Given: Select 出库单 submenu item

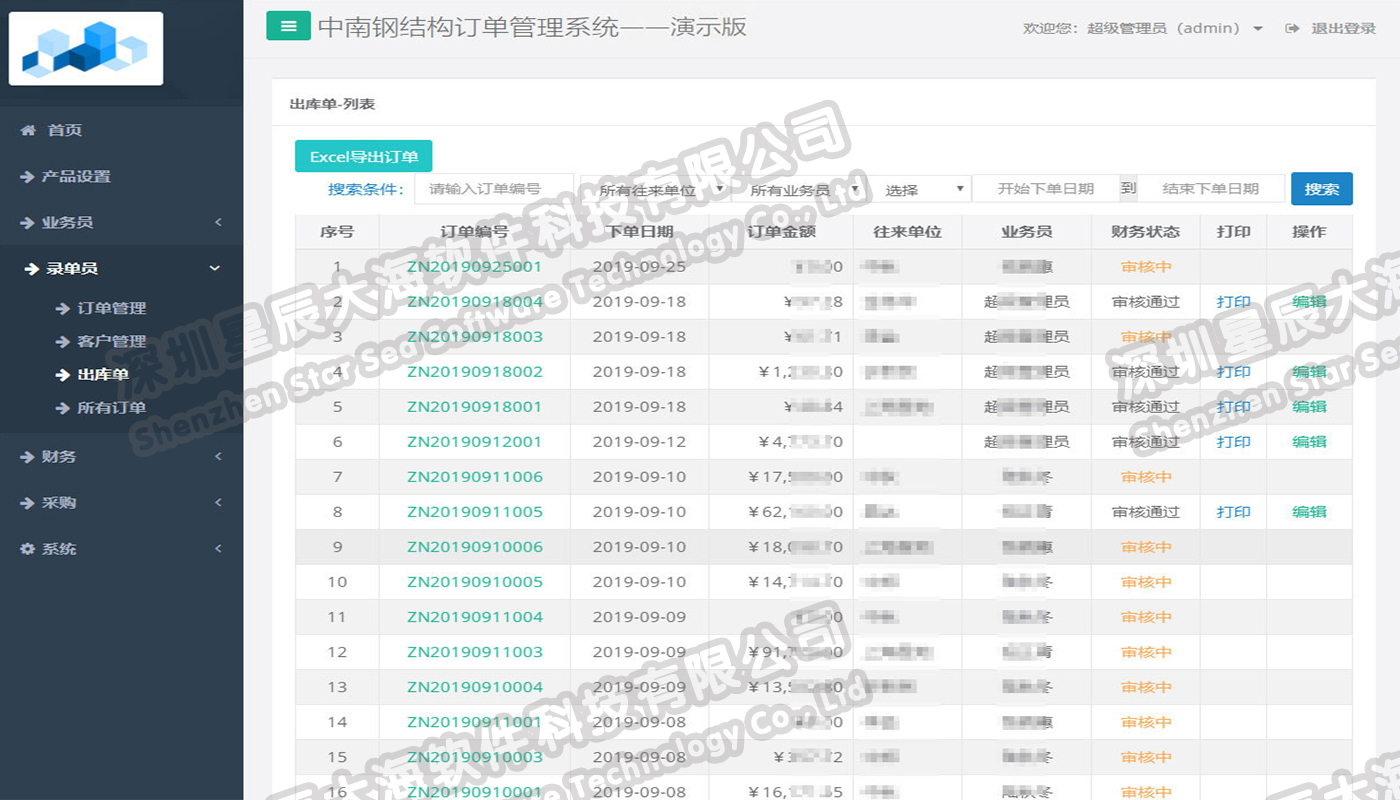Looking at the screenshot, I should [x=103, y=375].
